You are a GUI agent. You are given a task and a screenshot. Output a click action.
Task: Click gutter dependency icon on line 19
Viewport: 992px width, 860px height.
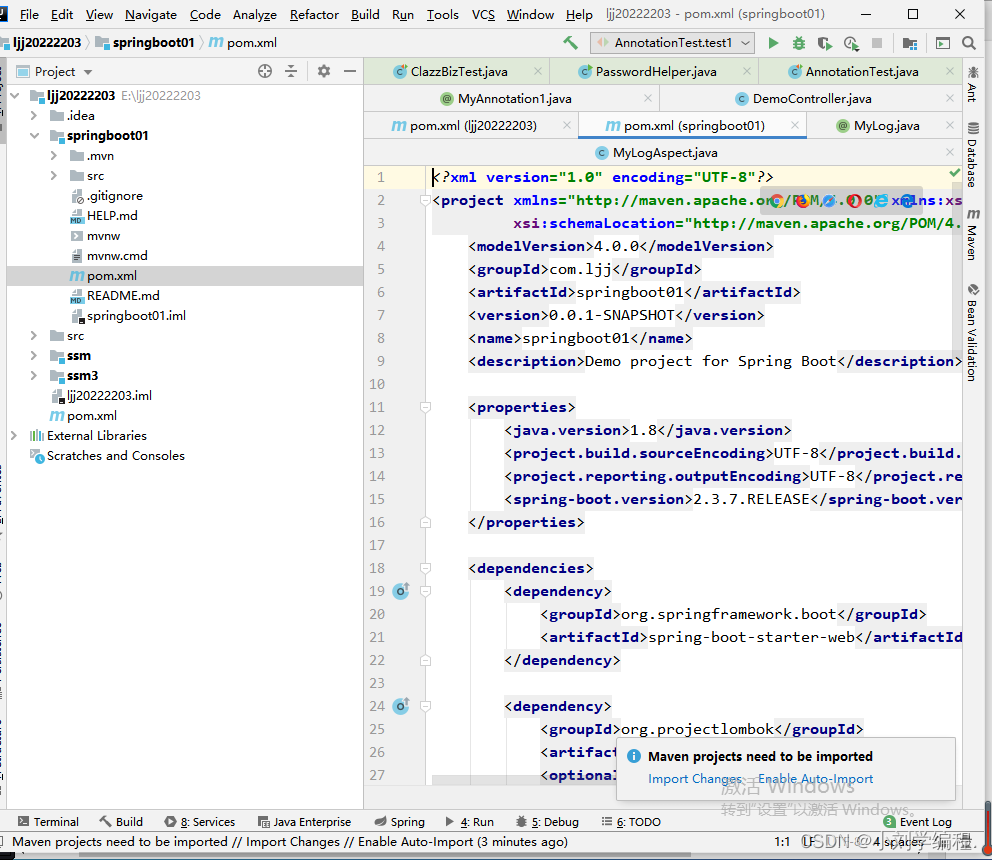401,591
